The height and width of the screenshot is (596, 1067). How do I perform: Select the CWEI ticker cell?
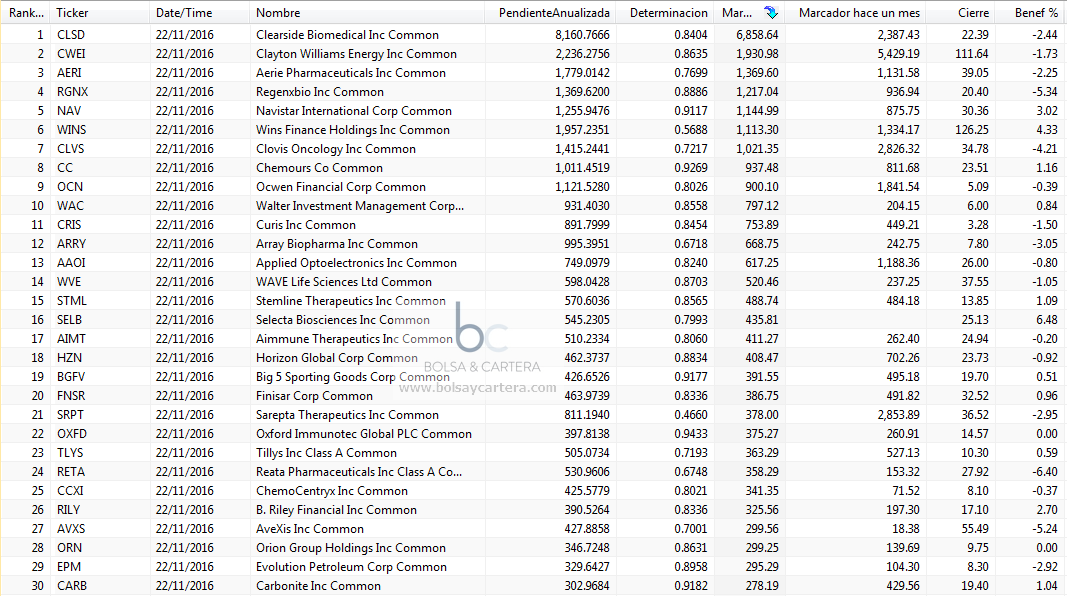click(x=71, y=54)
